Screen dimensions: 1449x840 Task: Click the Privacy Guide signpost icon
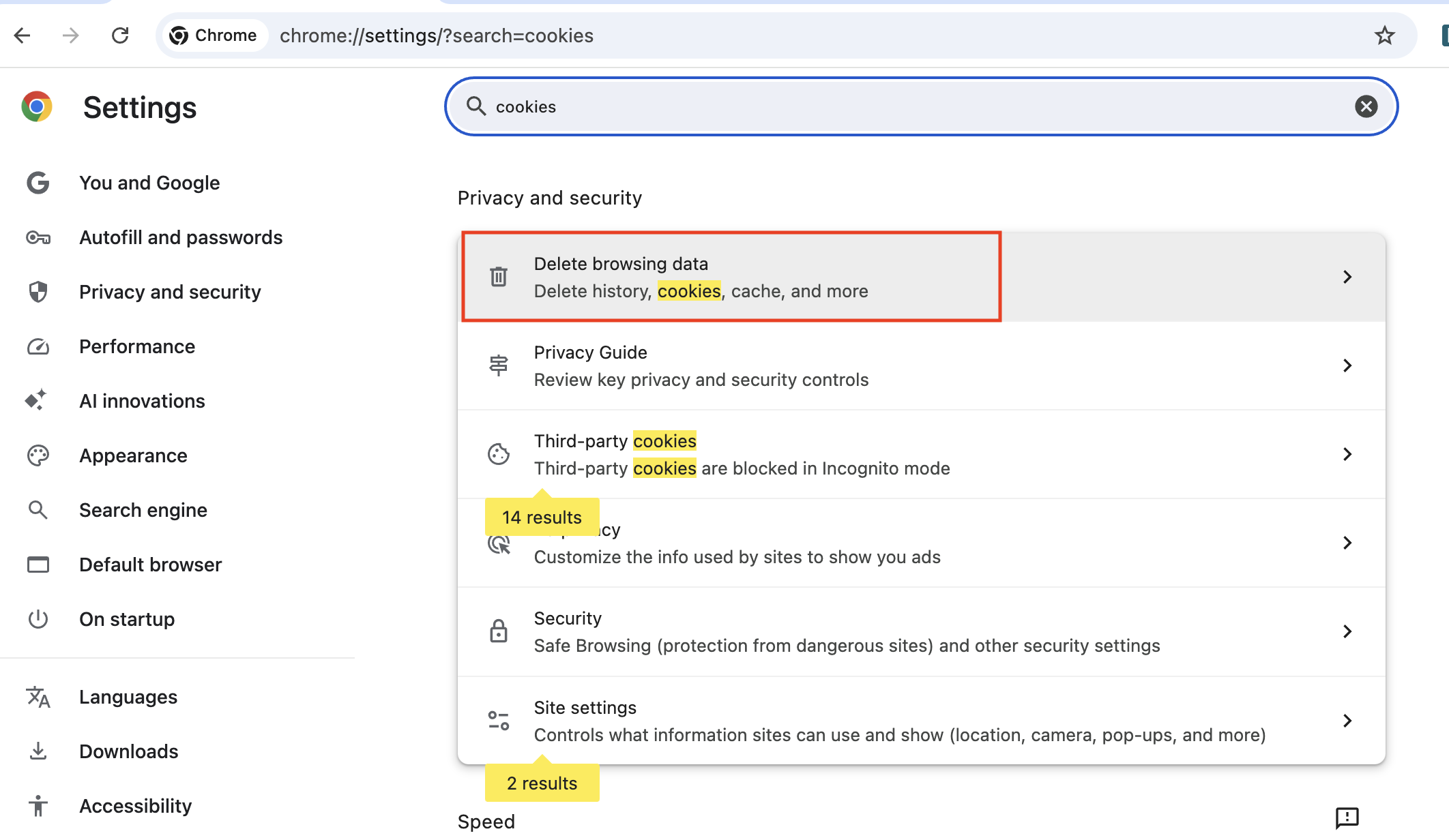499,365
